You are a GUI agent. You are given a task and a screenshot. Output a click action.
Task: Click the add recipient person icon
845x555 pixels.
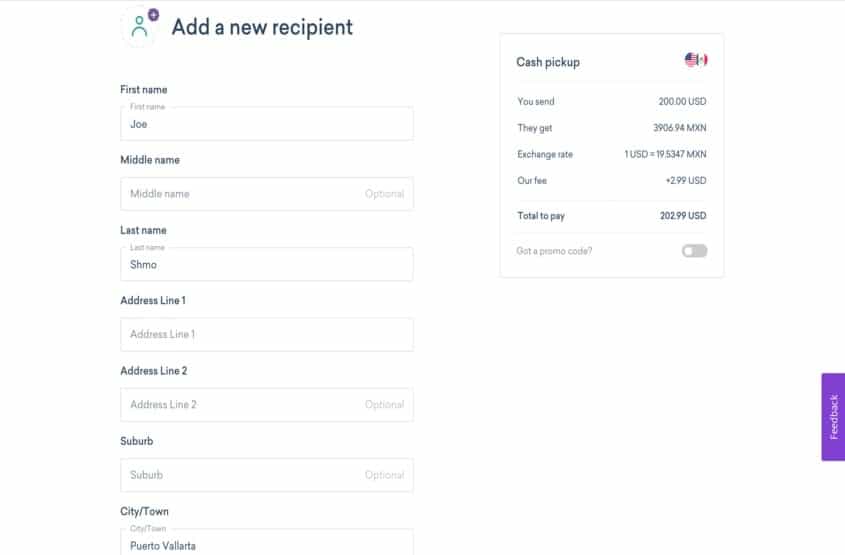pyautogui.click(x=141, y=25)
